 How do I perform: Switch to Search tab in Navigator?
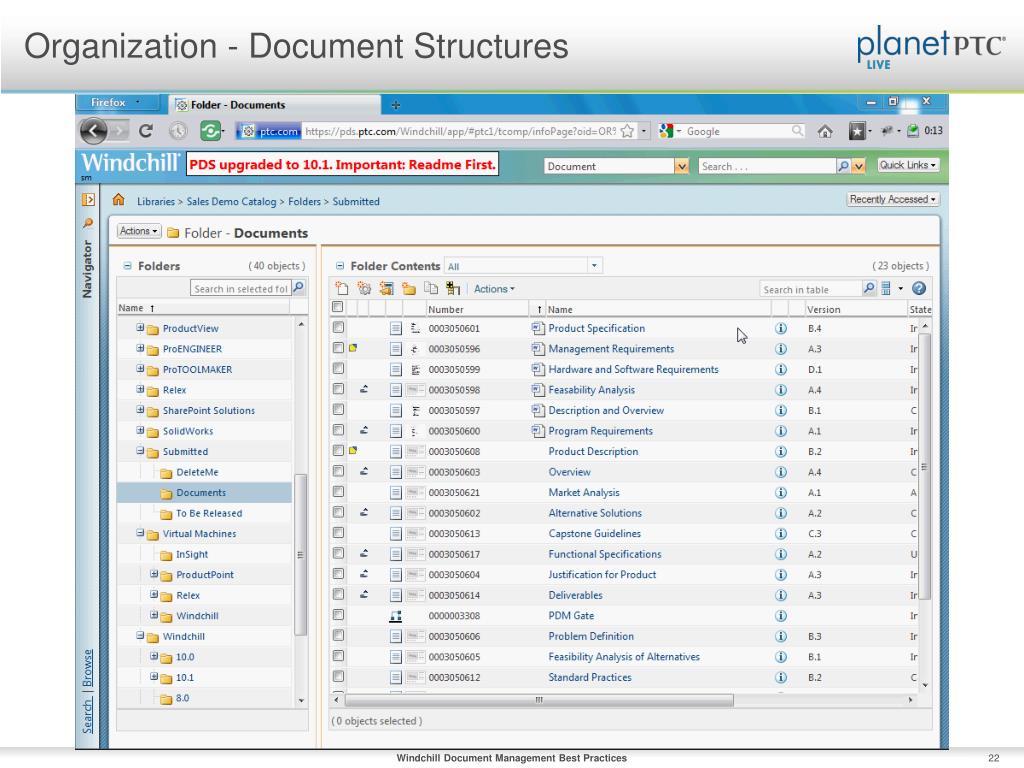[88, 716]
